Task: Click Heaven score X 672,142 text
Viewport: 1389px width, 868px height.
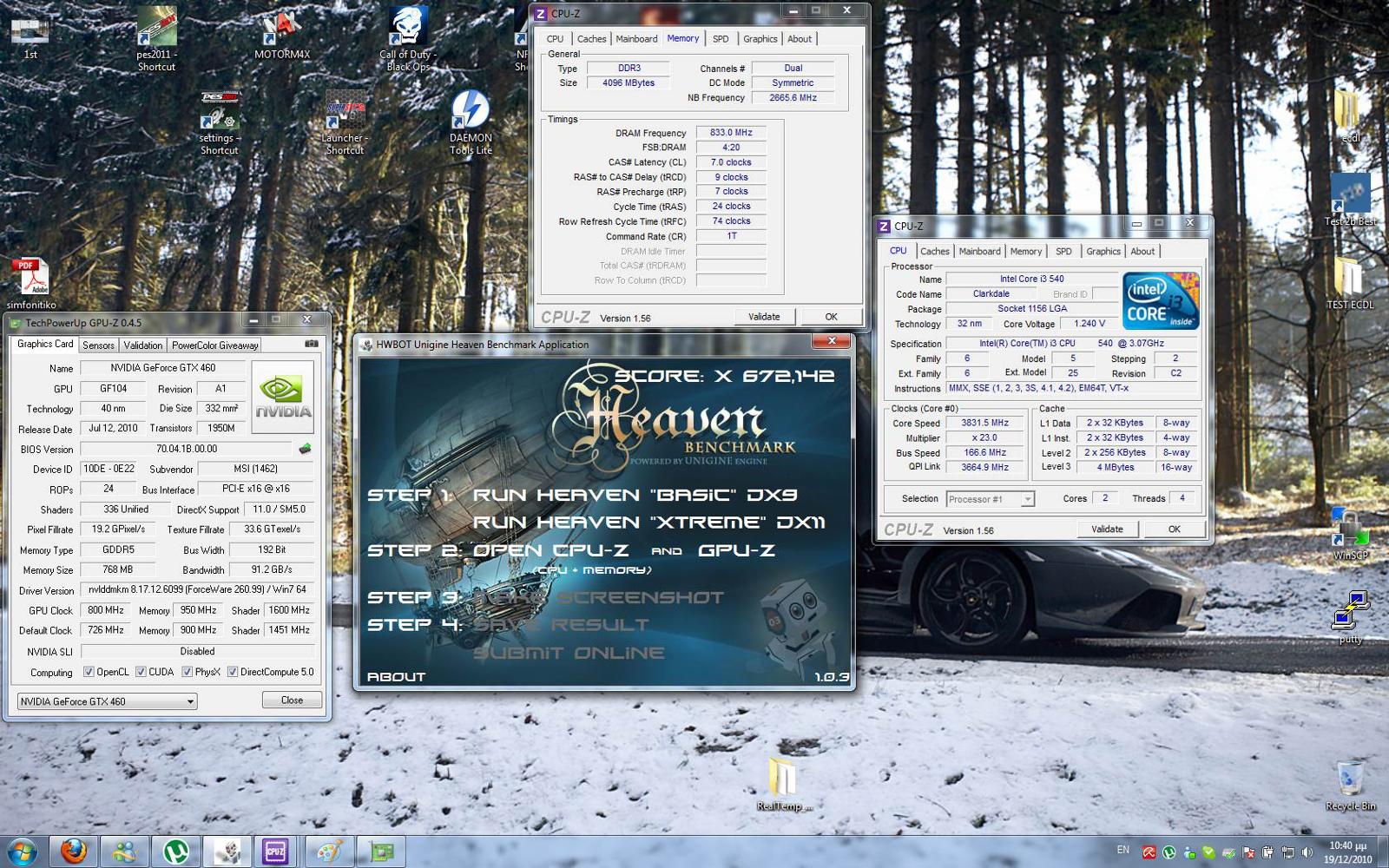Action: point(725,376)
